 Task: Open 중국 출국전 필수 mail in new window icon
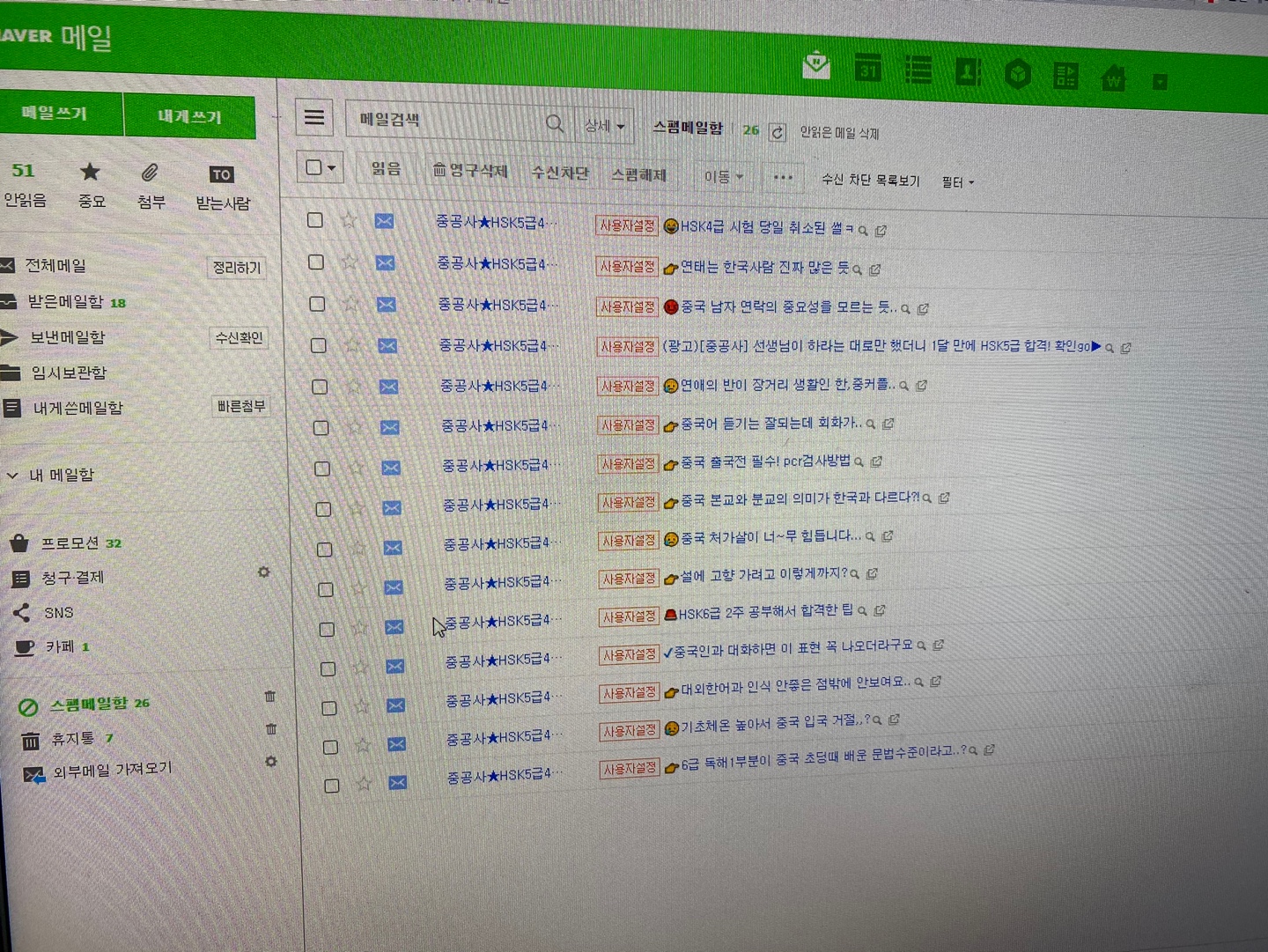[x=876, y=461]
